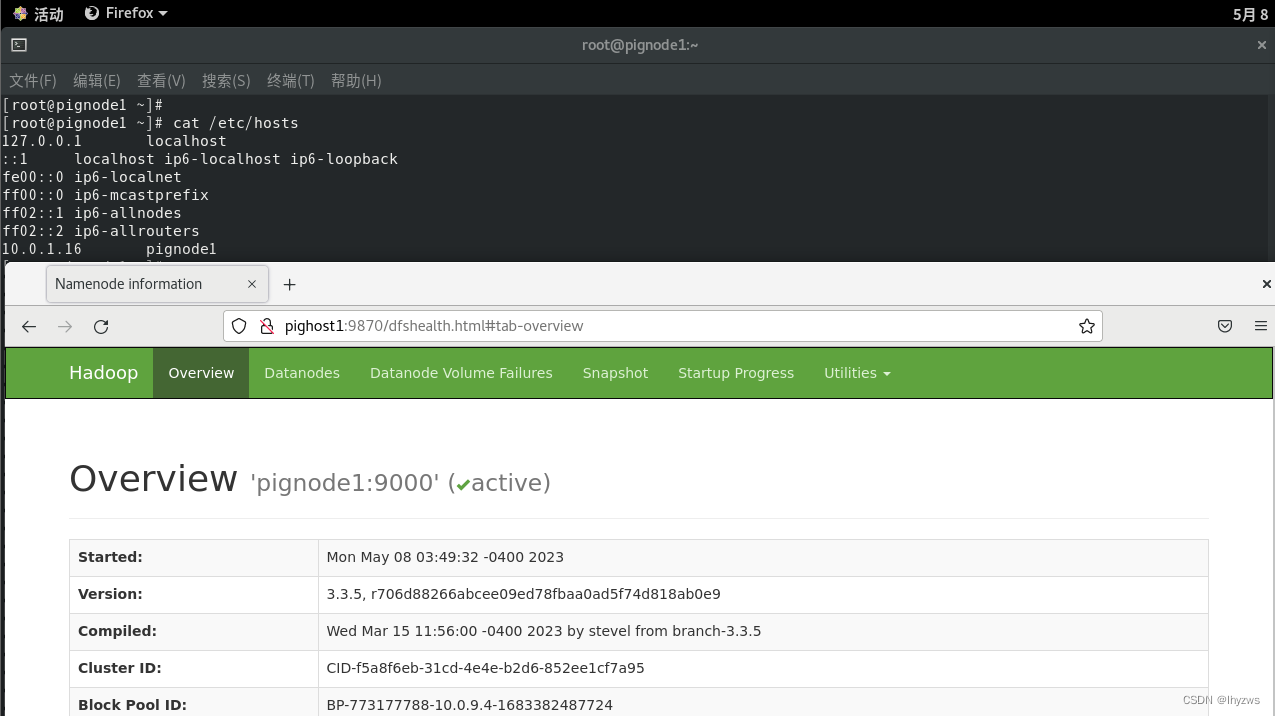1275x716 pixels.
Task: Click the 'ff02::2 ip6-allrouters' line
Action: 100,231
